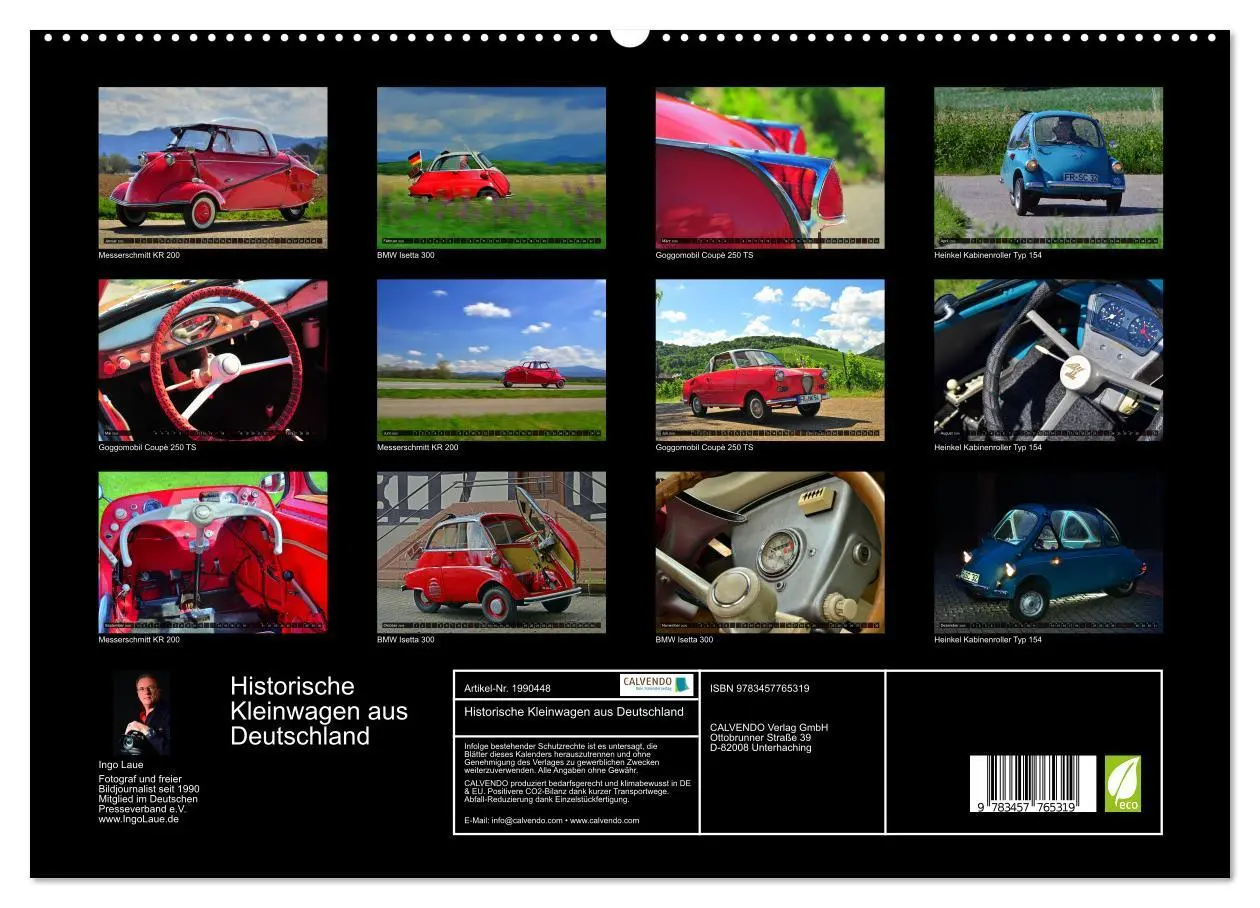
Task: Click the name Ingo Laue under the portrait
Action: (120, 765)
